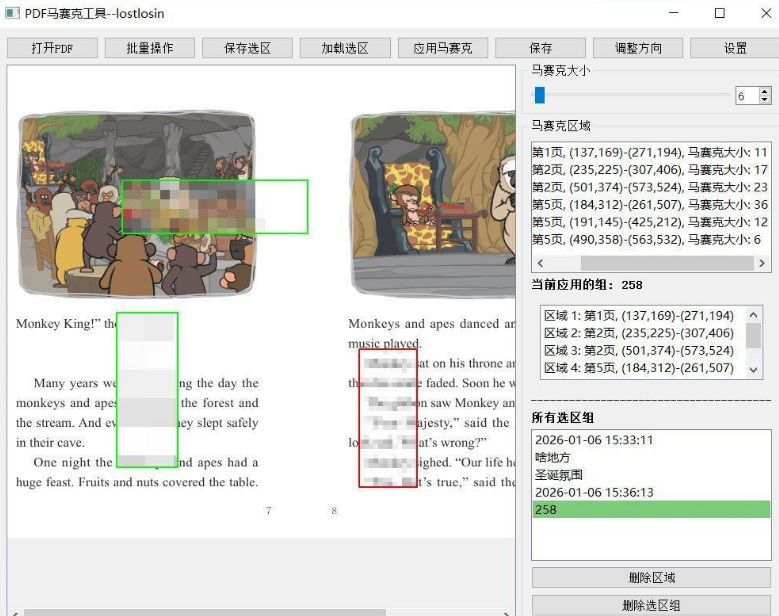Click the mosaic size value field showing 6

747,95
